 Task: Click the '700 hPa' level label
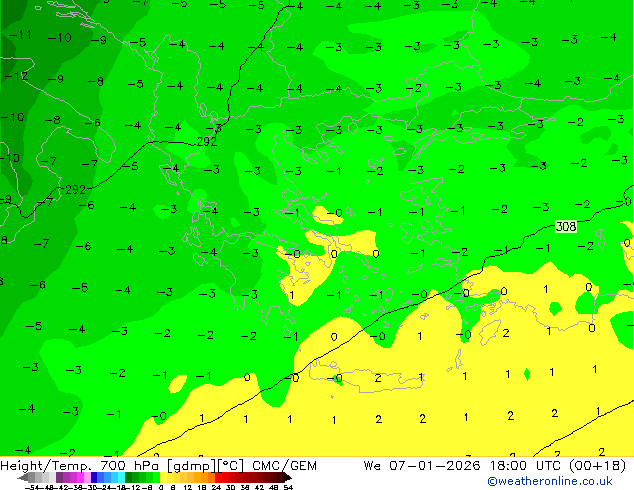coord(130,466)
